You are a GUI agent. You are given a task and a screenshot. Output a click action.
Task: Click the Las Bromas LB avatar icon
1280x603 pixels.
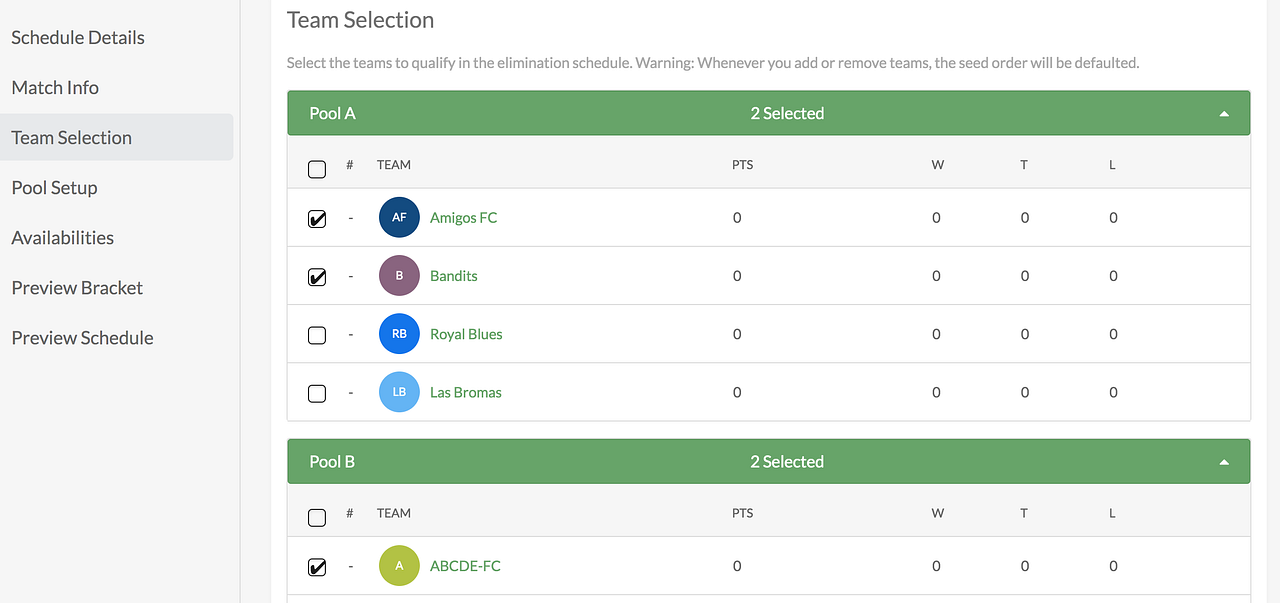click(399, 392)
